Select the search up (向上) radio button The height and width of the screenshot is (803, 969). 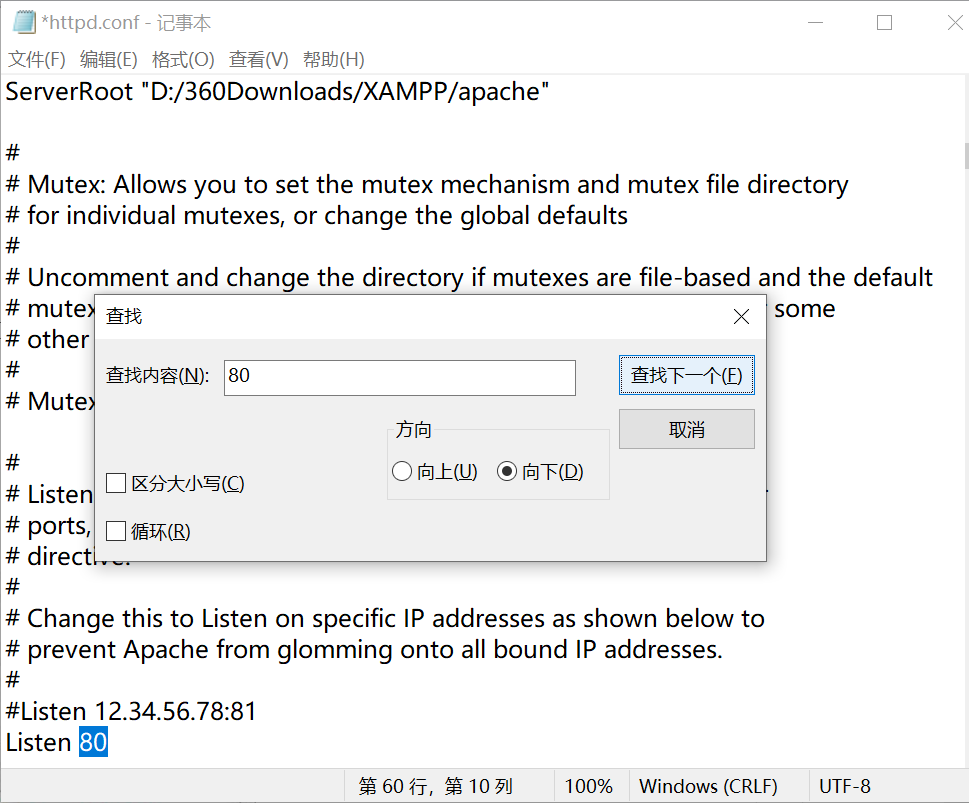[x=402, y=470]
